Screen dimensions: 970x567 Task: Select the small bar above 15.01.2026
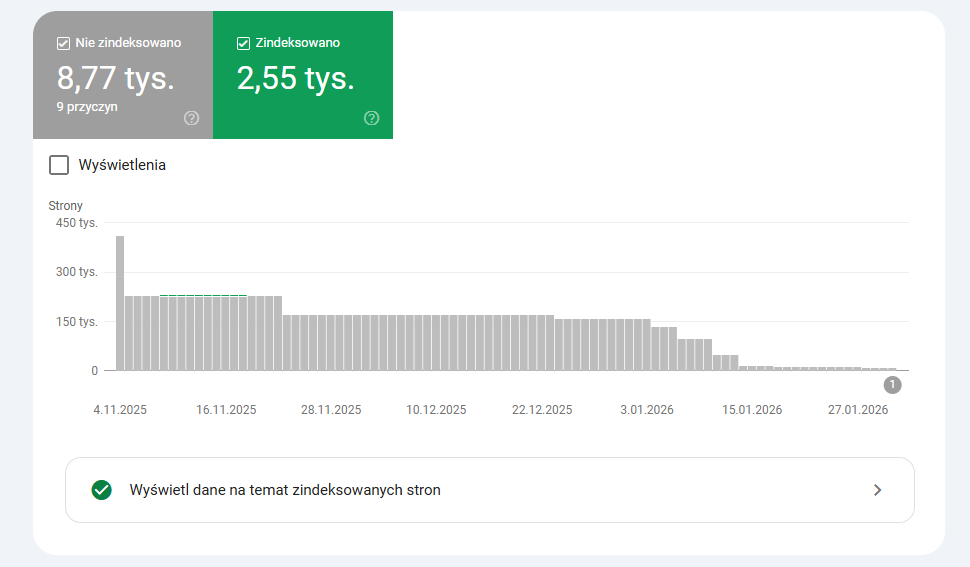pyautogui.click(x=752, y=368)
